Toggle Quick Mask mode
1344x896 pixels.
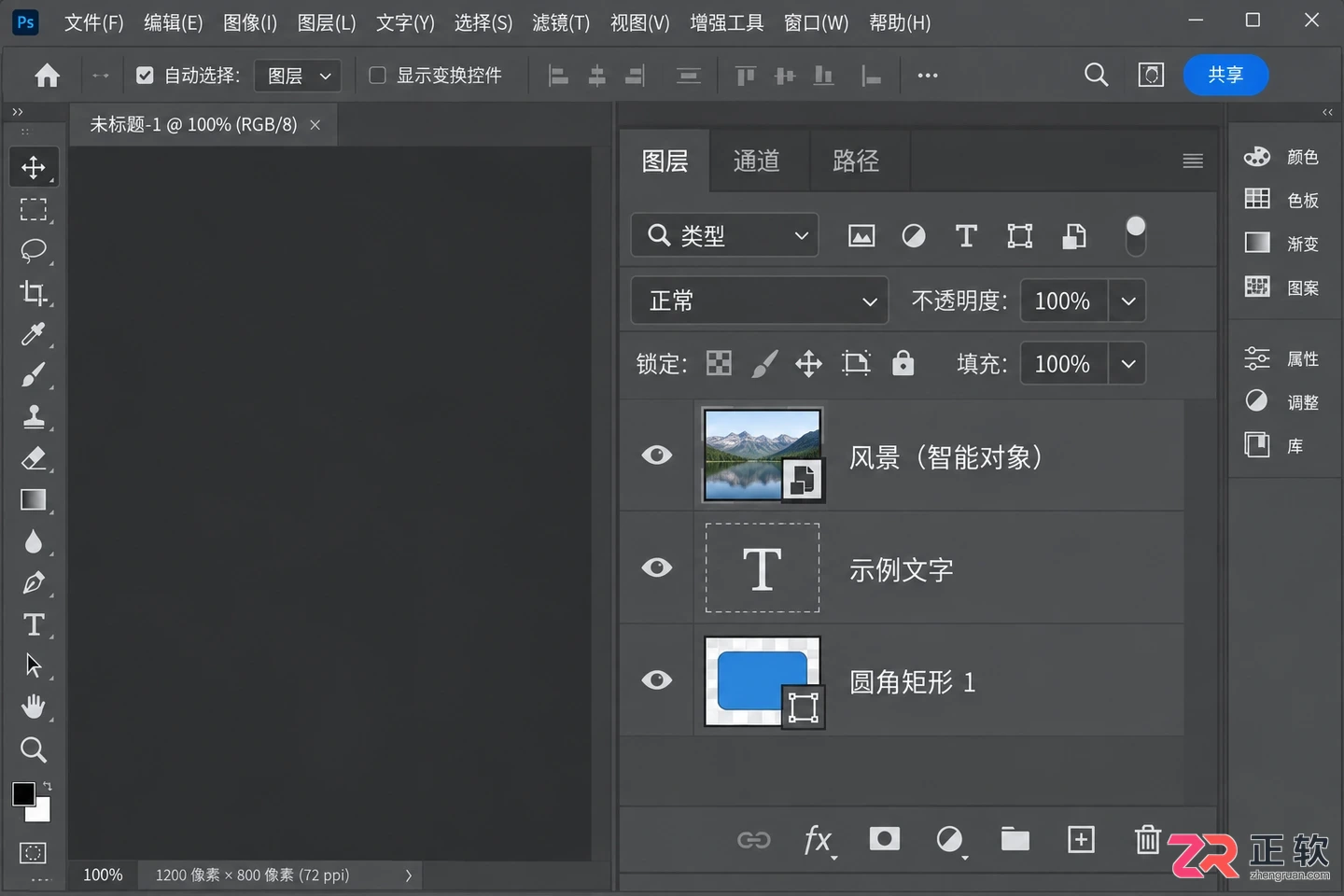[34, 852]
